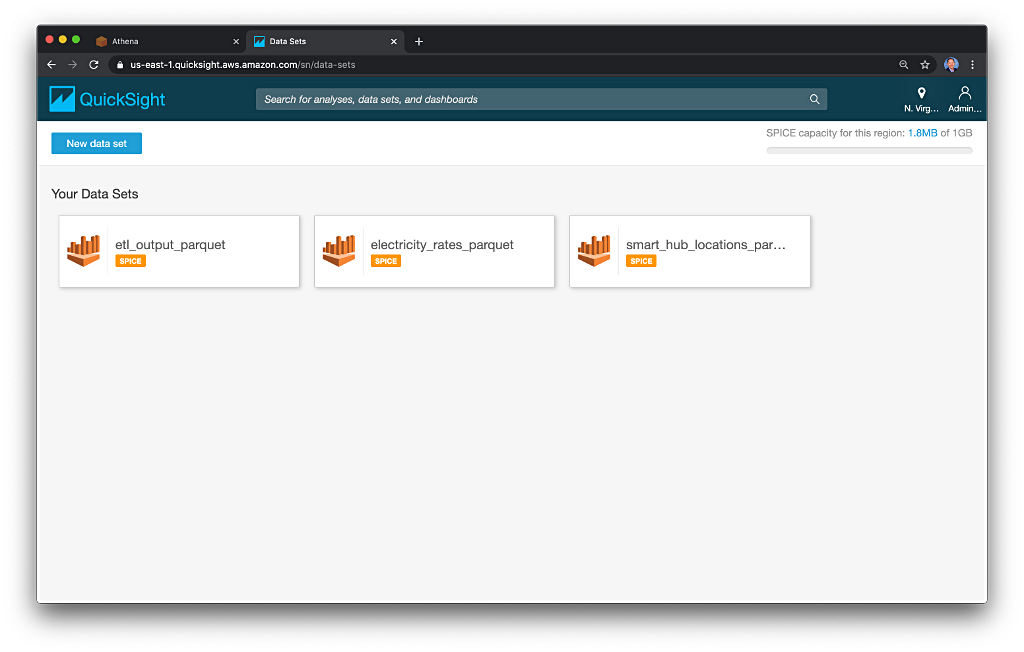Close the Data Sets browser tab
Viewport: 1024px width, 652px height.
pos(394,41)
